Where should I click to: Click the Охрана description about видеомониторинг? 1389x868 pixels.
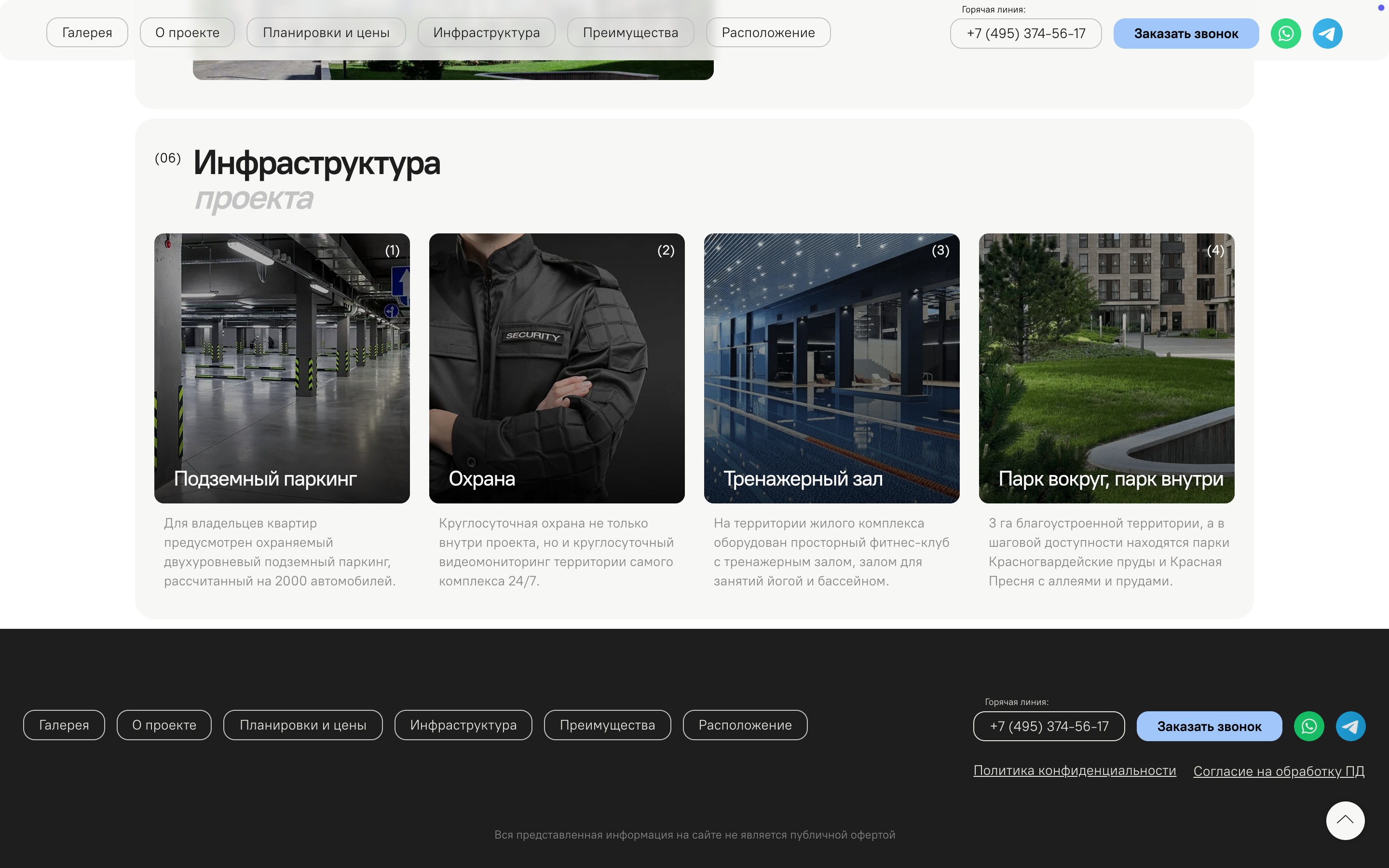coord(556,552)
